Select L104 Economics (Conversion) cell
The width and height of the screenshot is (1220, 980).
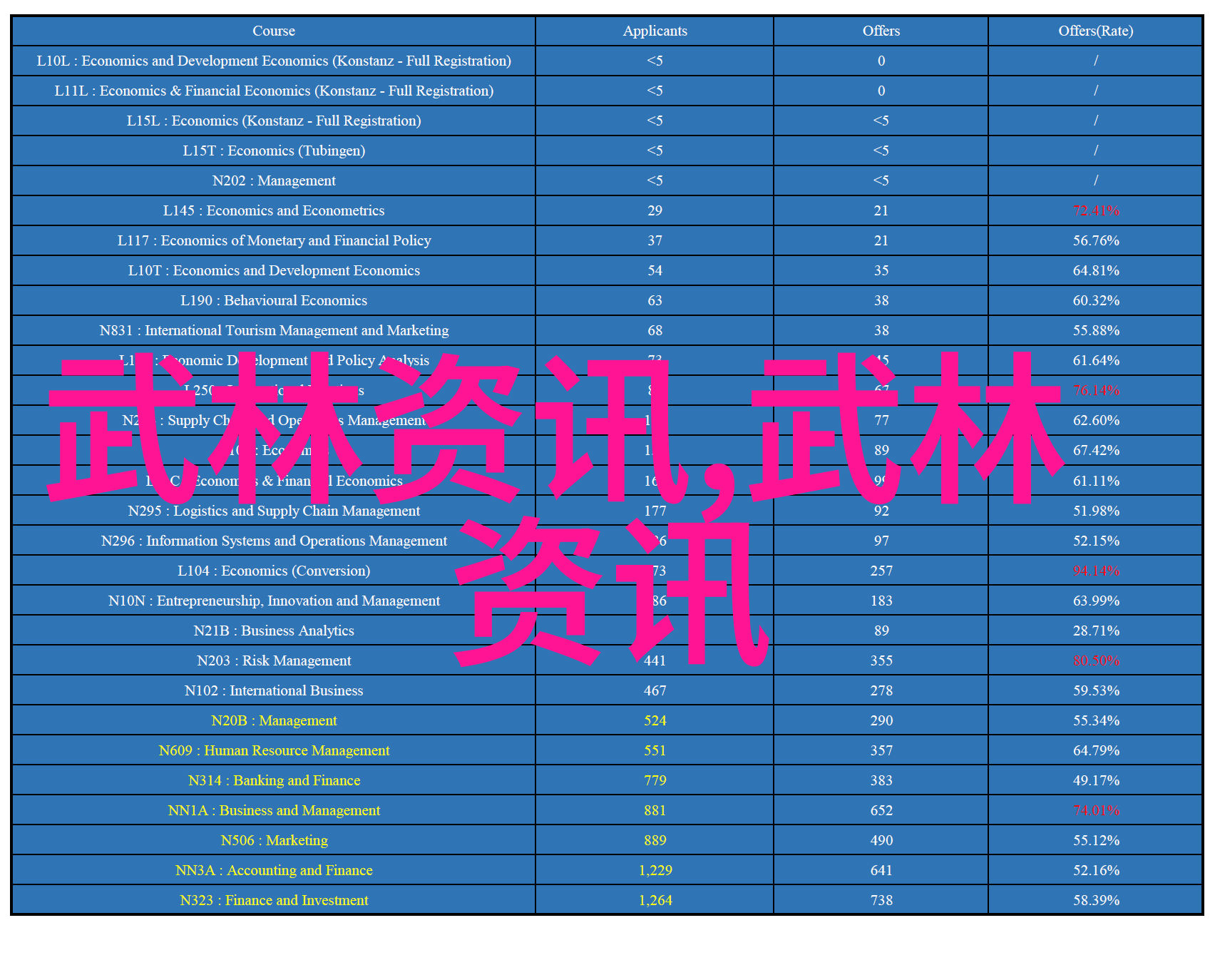point(274,571)
